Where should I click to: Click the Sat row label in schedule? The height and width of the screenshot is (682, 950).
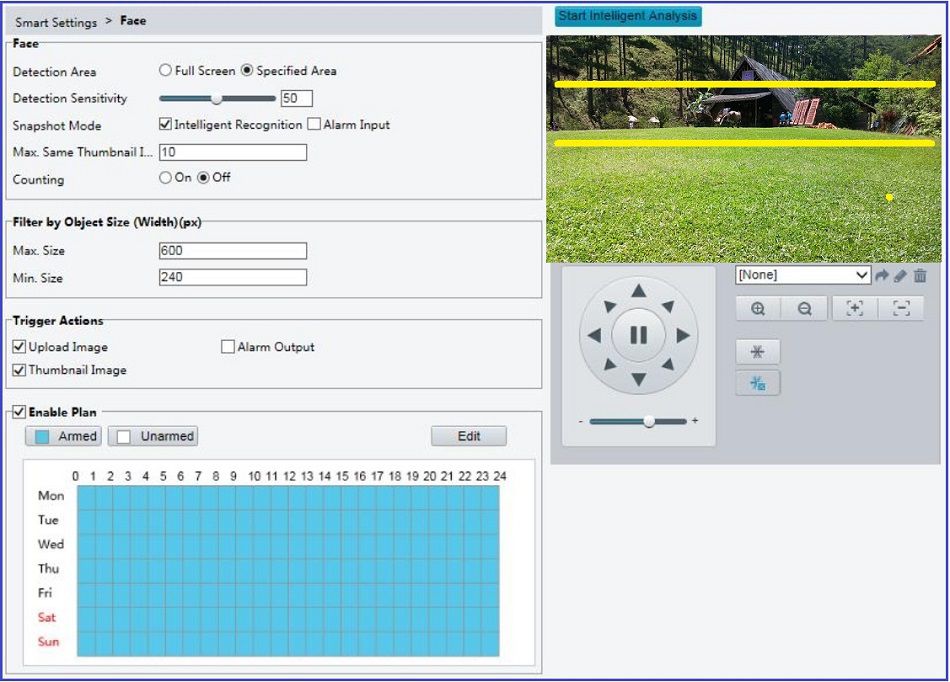coord(47,617)
